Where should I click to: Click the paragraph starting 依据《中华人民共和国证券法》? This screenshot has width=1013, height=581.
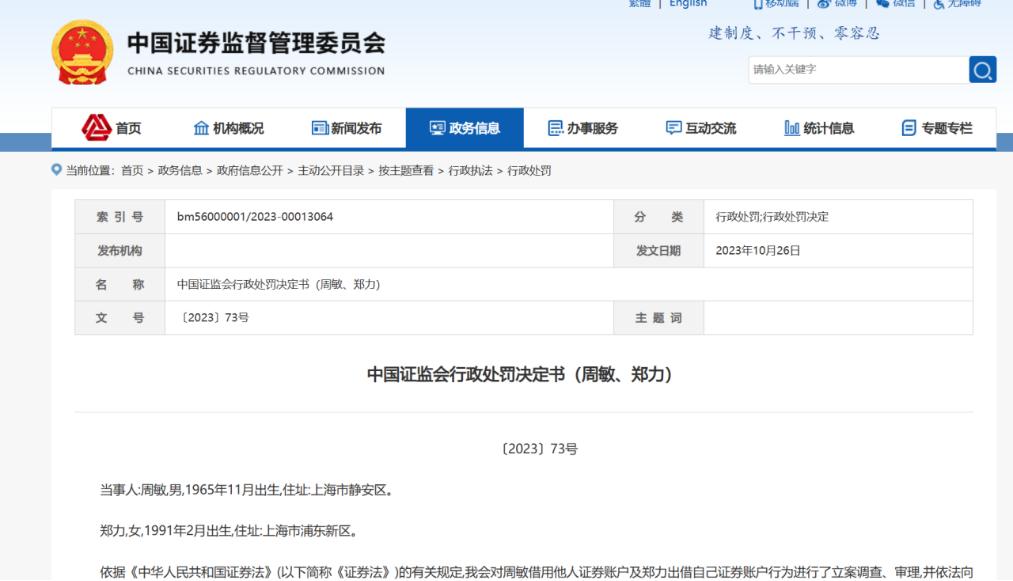point(536,572)
